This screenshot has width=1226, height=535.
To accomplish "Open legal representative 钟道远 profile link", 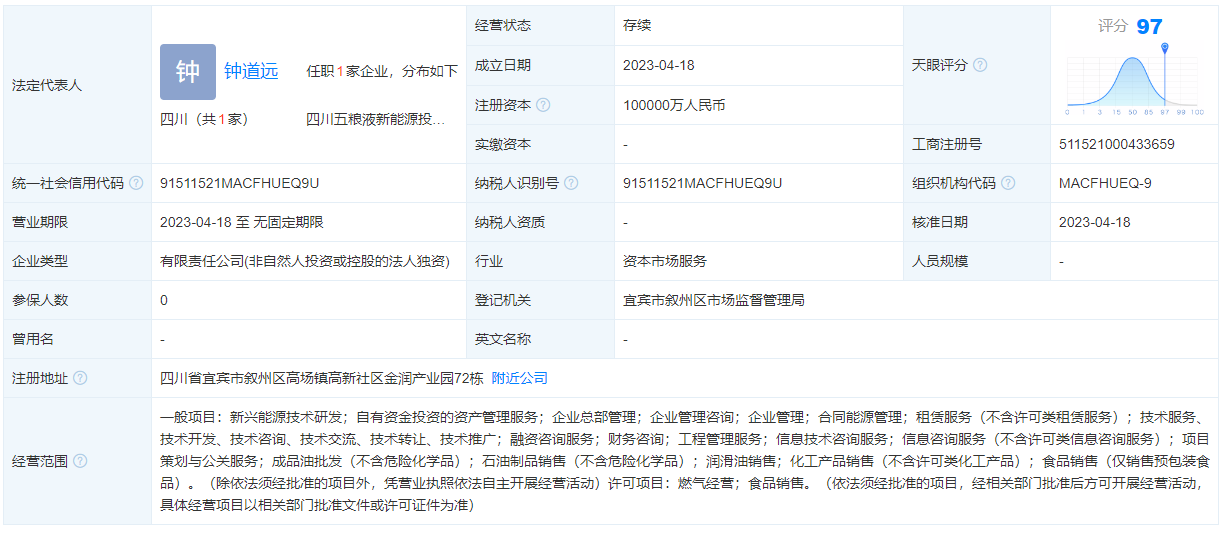I will pyautogui.click(x=251, y=71).
